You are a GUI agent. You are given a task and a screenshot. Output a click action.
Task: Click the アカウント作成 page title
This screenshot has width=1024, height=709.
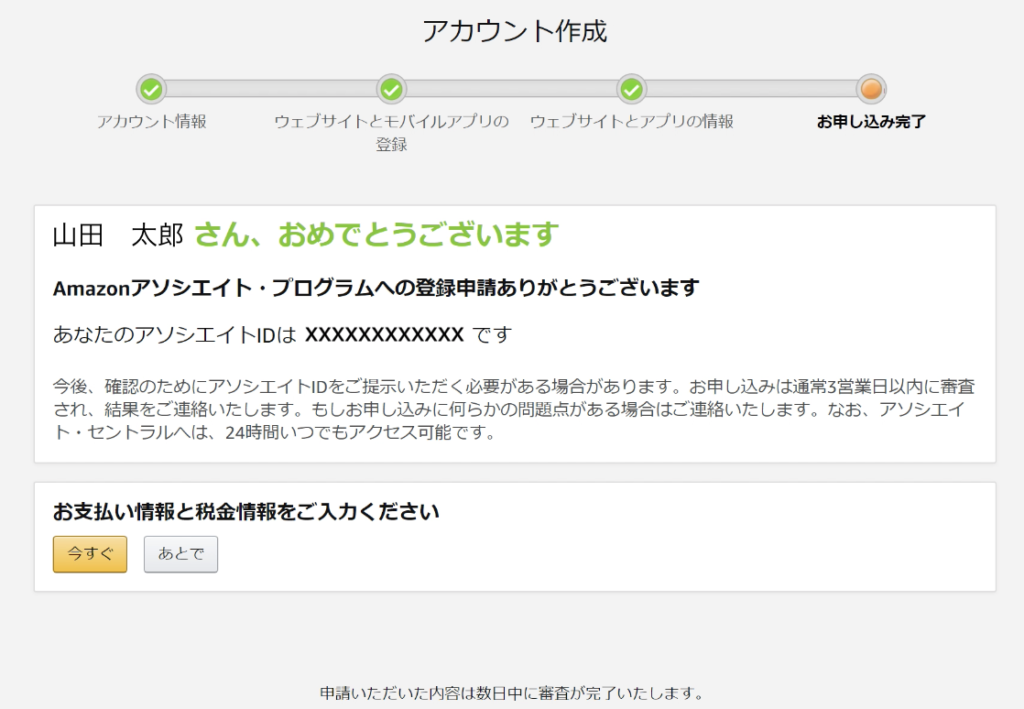click(x=515, y=31)
